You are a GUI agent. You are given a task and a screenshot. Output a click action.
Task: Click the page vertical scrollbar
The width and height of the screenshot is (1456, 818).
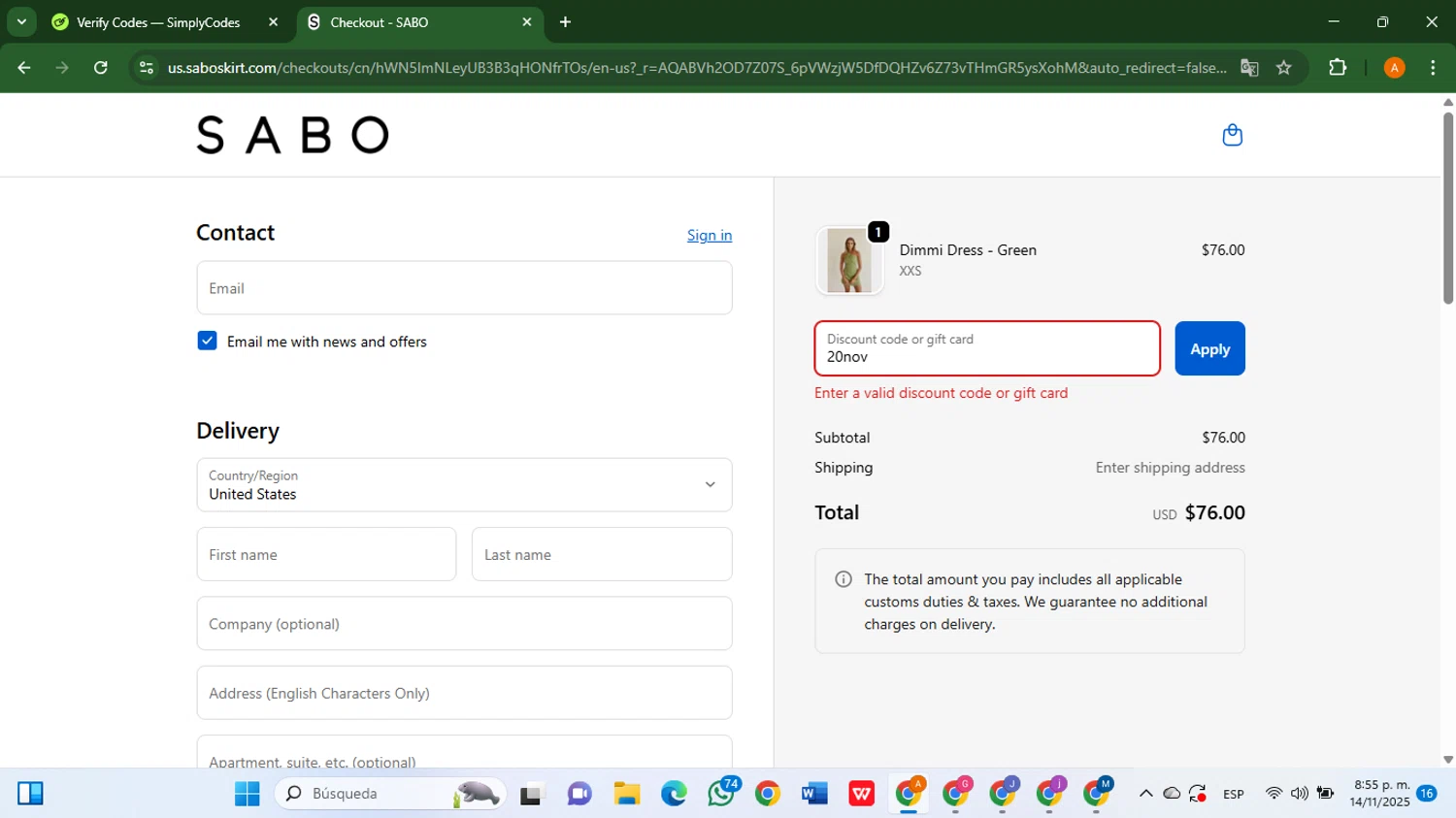(x=1448, y=209)
